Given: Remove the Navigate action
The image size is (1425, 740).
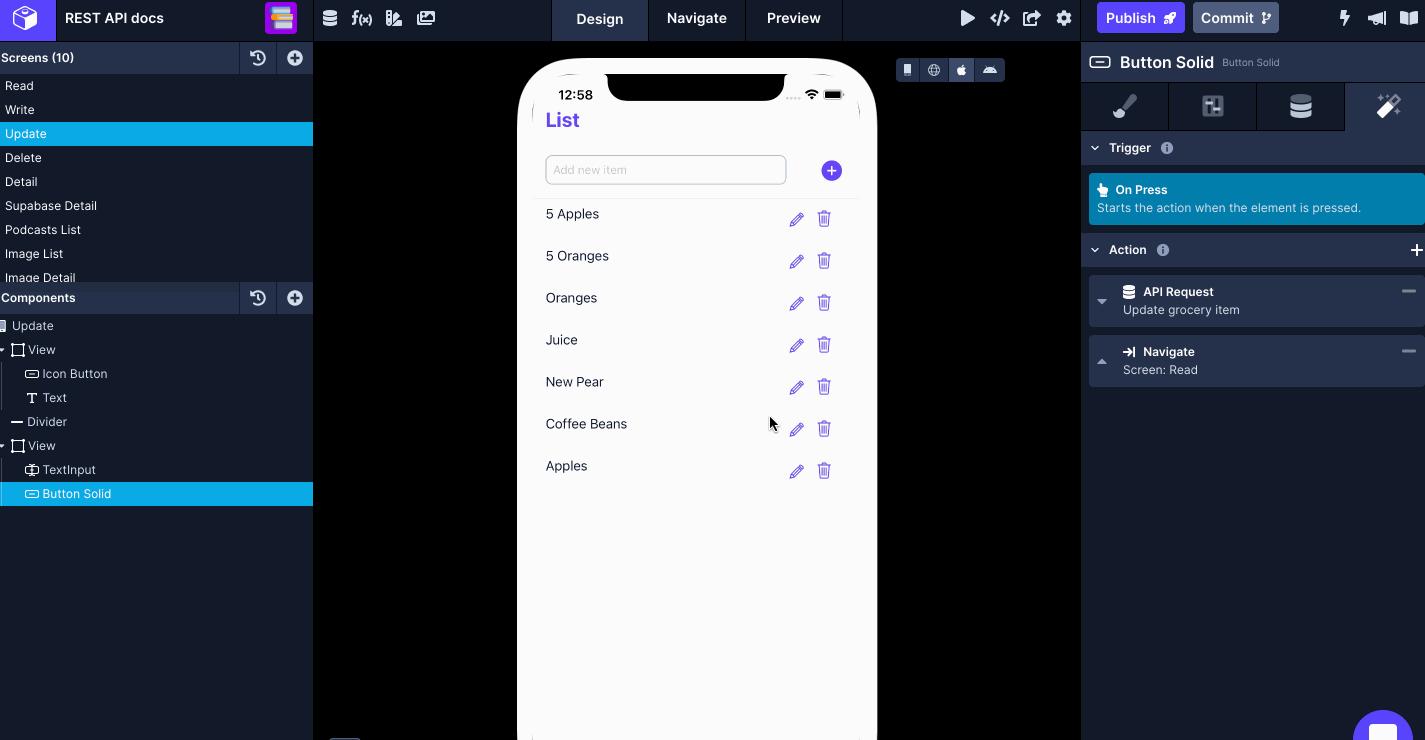Looking at the screenshot, I should point(1409,351).
